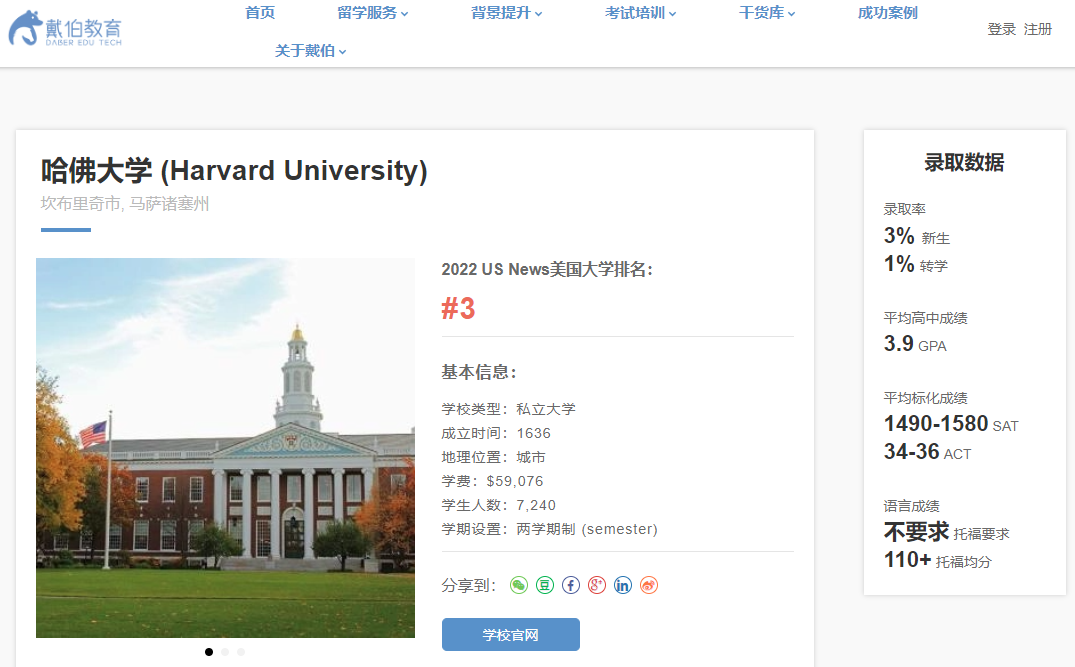Open the 登录 link
This screenshot has height=667, width=1075.
(x=1001, y=30)
